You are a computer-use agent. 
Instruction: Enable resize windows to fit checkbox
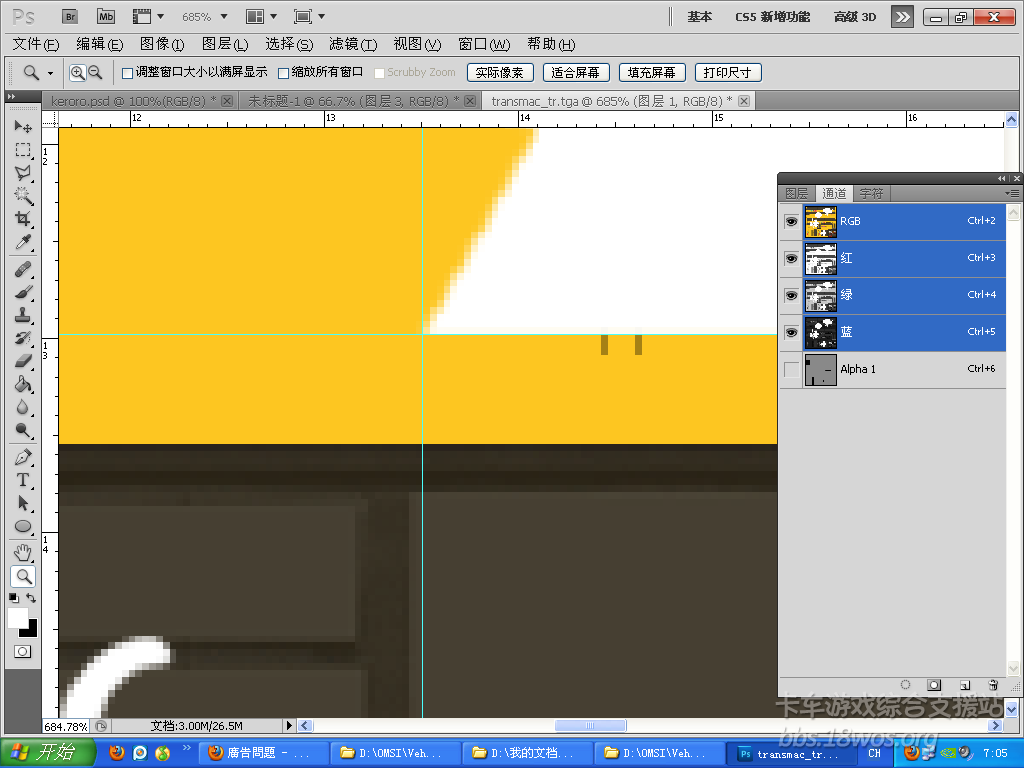coord(127,73)
